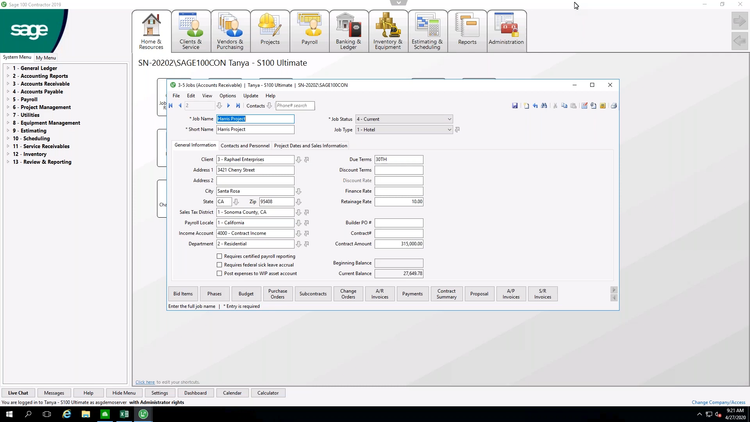Click the Change Company/Access link
The width and height of the screenshot is (750, 422).
click(718, 402)
